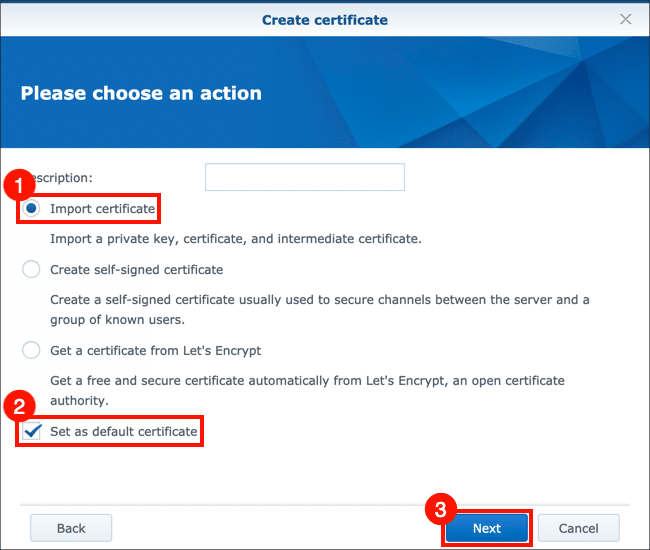Click the "Please choose an action" heading
This screenshot has width=650, height=550.
[141, 93]
